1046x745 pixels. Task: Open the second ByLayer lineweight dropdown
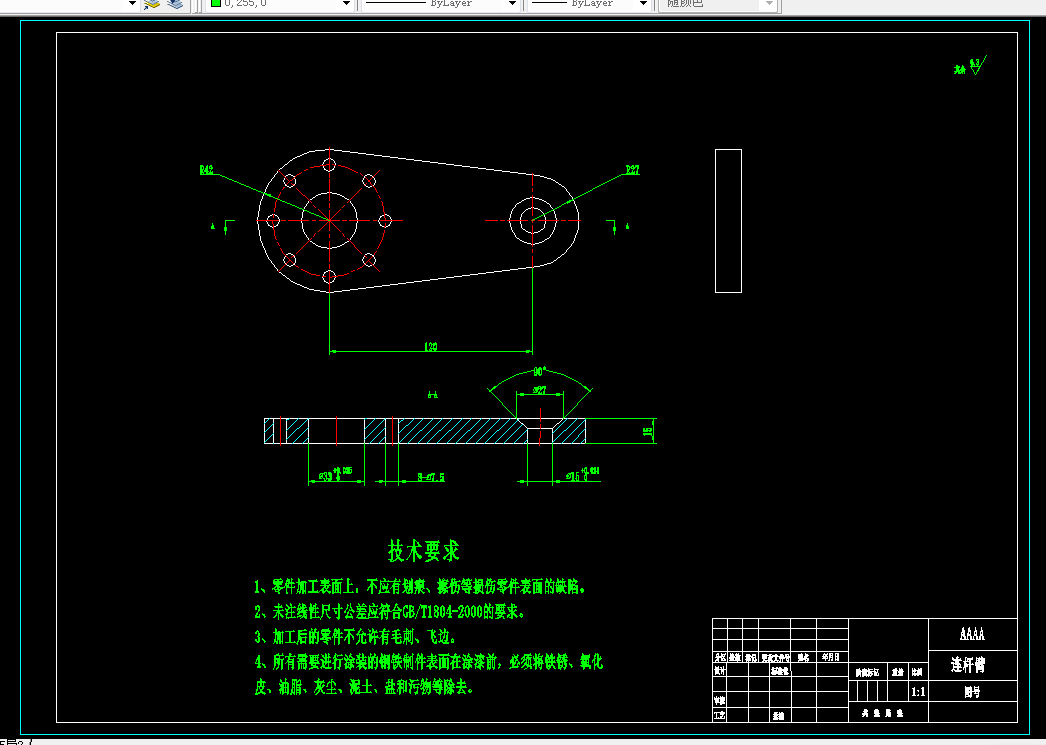pos(643,3)
